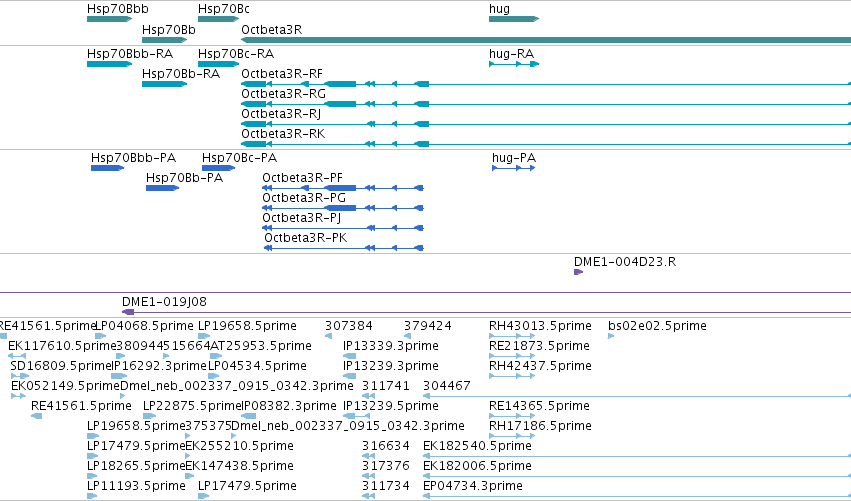Open EST IP08382.3prime
The height and width of the screenshot is (501, 851).
pos(289,407)
